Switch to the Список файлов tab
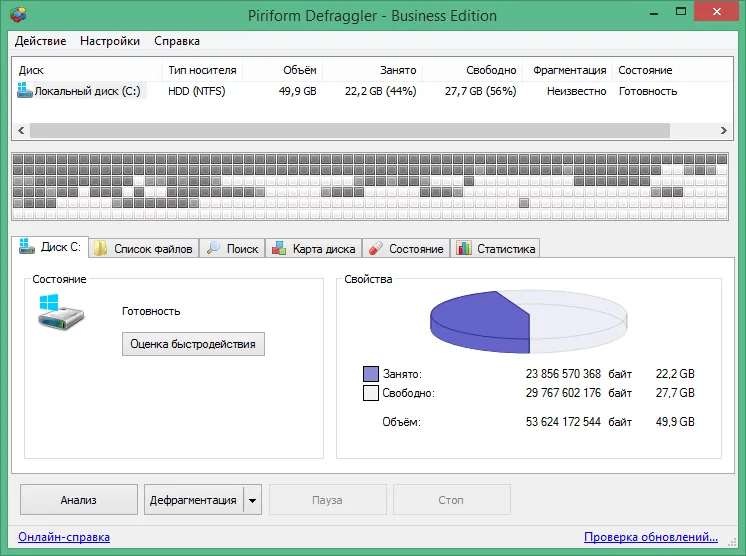 144,248
